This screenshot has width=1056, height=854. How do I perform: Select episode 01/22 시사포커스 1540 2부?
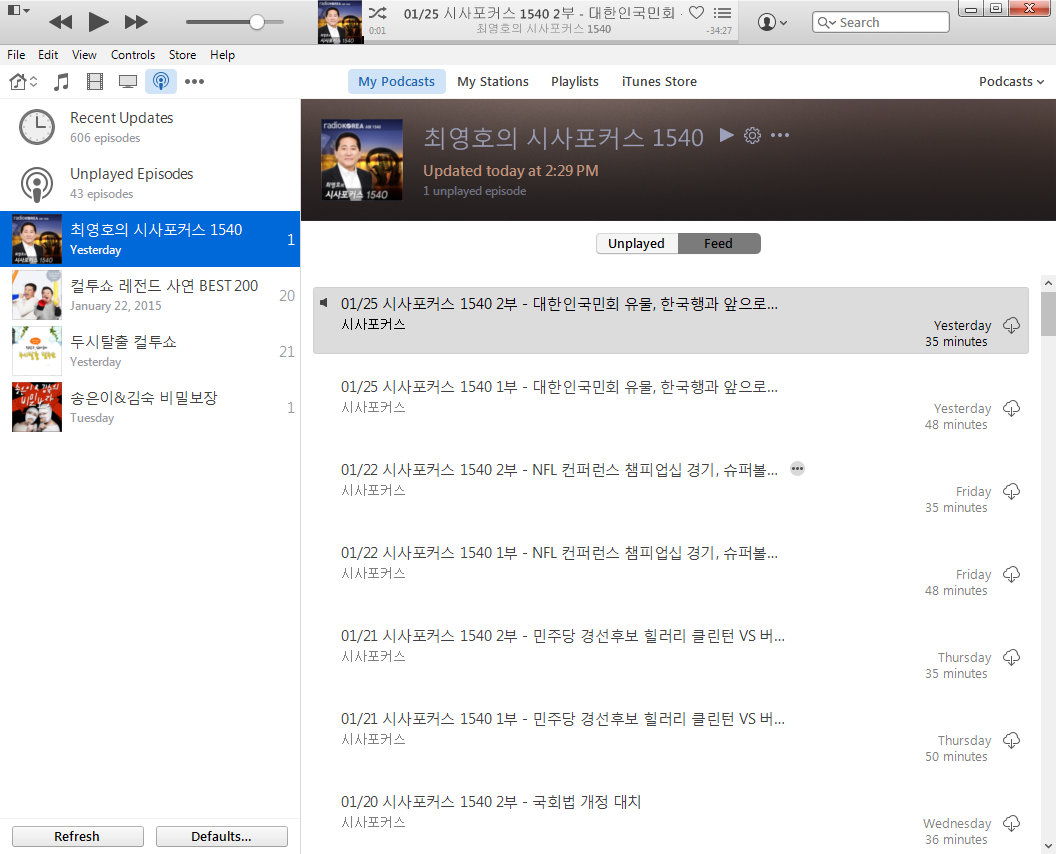pyautogui.click(x=671, y=486)
